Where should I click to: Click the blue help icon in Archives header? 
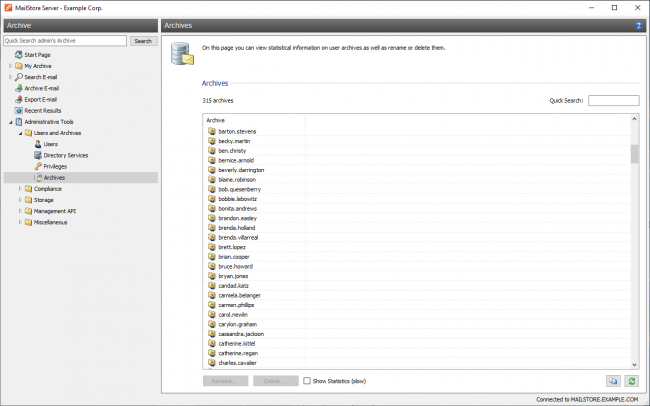pos(639,25)
